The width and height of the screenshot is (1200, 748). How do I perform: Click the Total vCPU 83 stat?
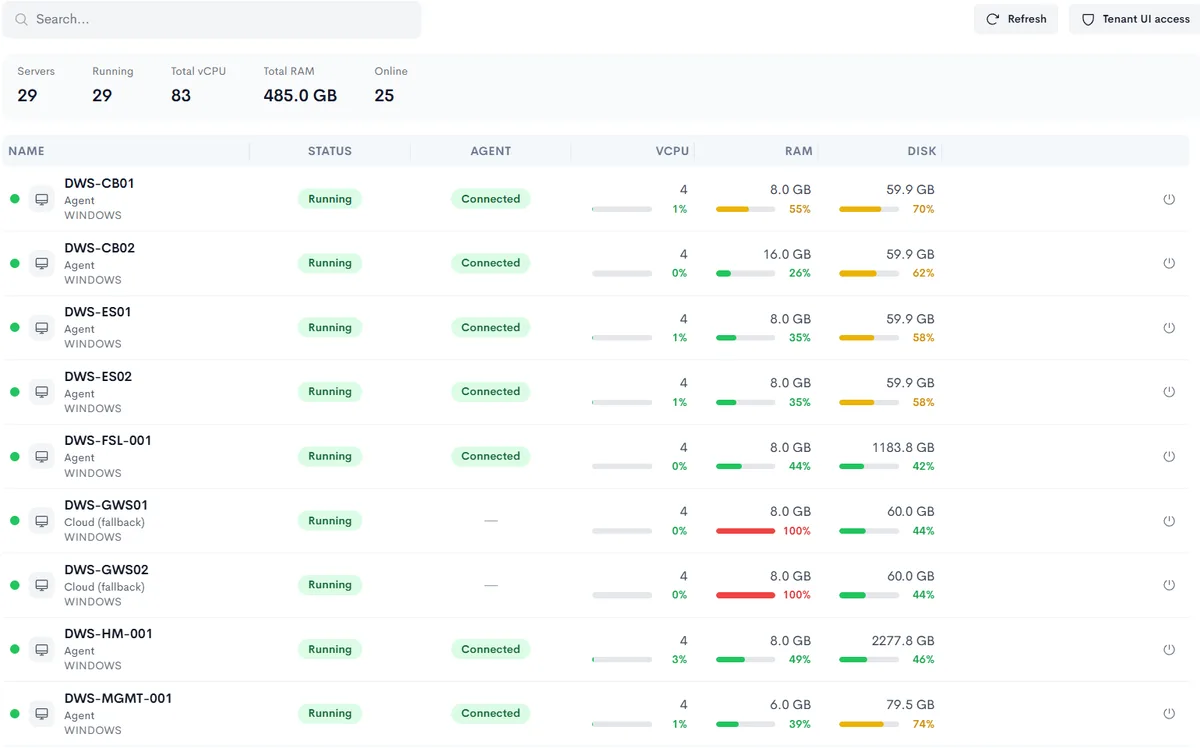[198, 87]
